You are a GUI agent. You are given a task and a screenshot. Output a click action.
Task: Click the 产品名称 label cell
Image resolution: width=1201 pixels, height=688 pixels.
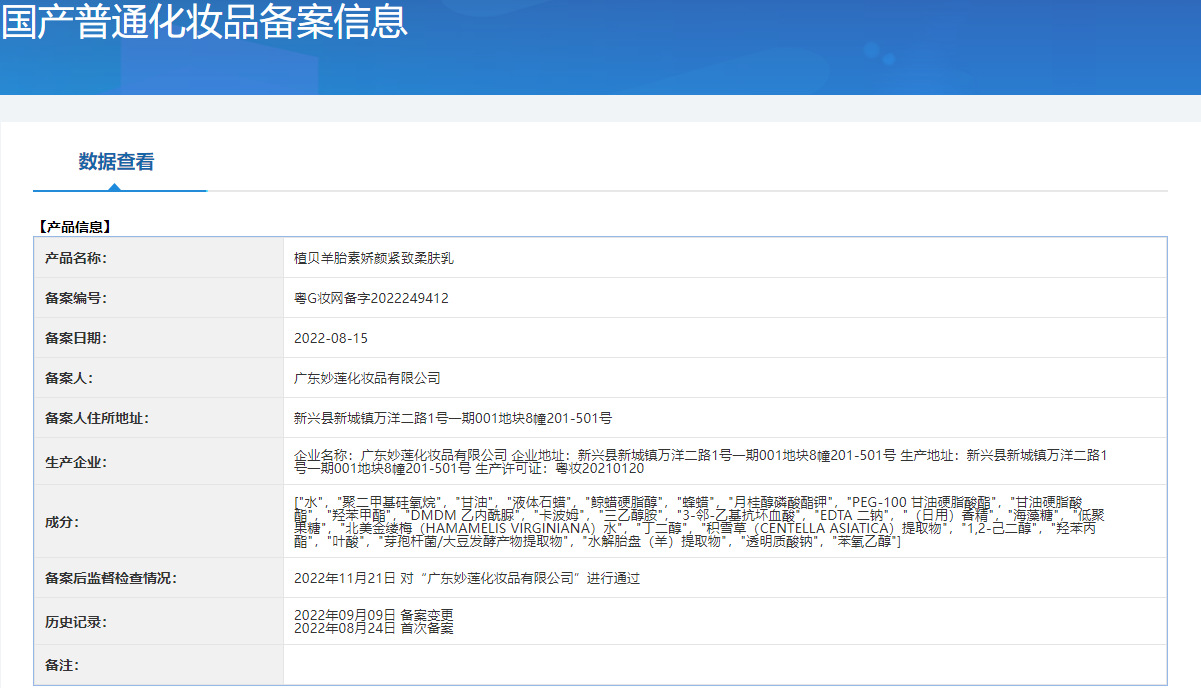[159, 258]
